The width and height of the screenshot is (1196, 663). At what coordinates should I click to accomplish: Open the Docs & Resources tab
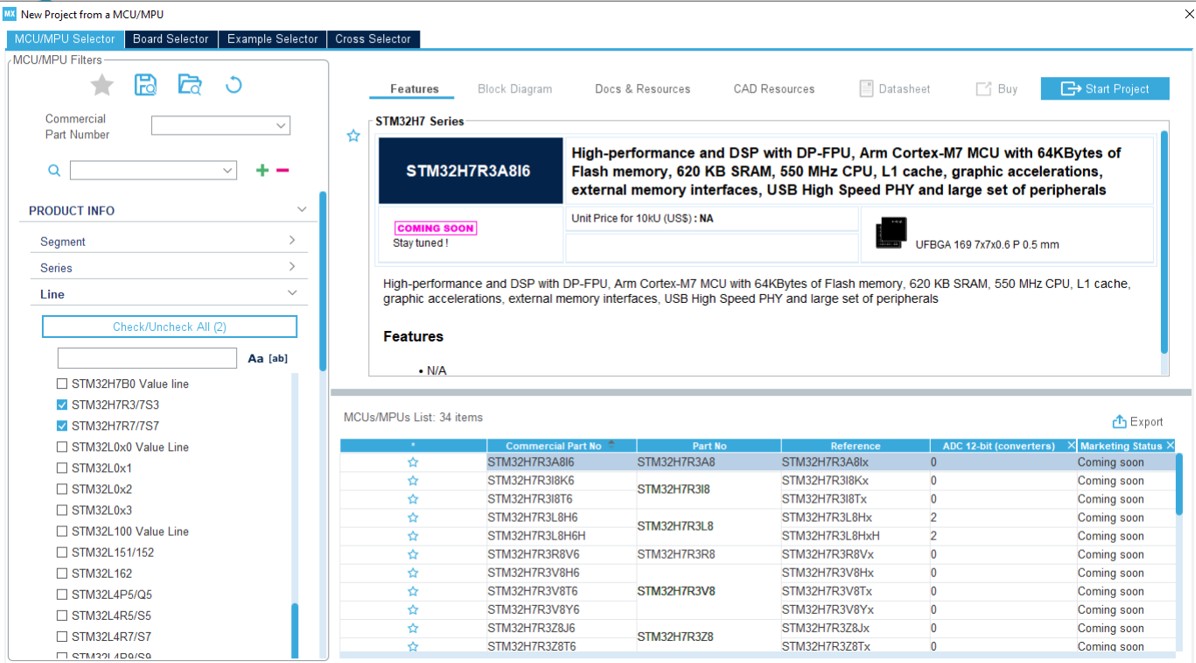(642, 89)
